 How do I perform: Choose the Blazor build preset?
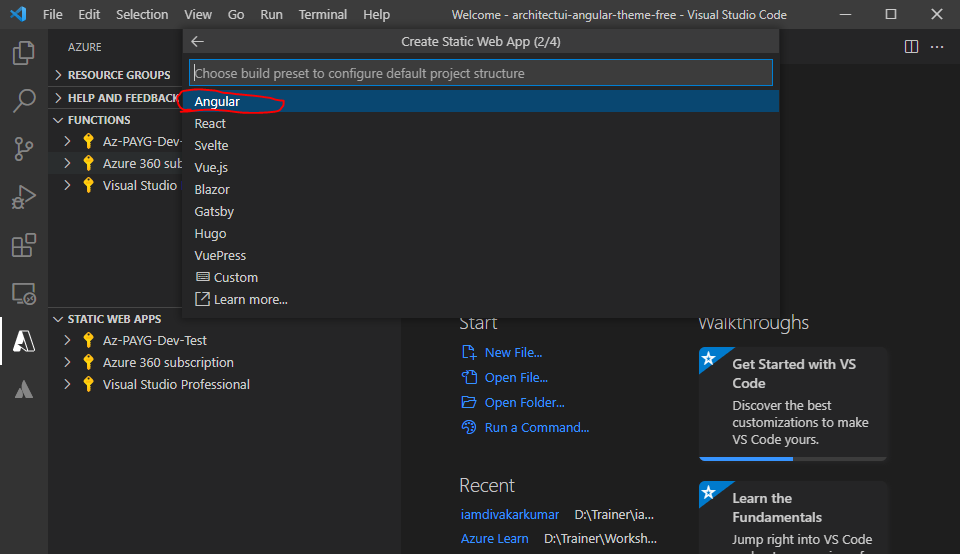(x=481, y=189)
